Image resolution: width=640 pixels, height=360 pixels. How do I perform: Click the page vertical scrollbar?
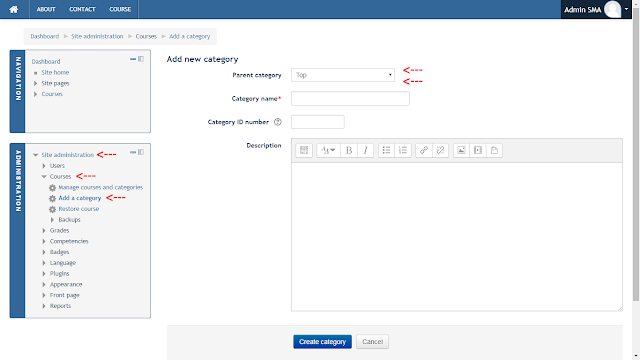coord(636,155)
